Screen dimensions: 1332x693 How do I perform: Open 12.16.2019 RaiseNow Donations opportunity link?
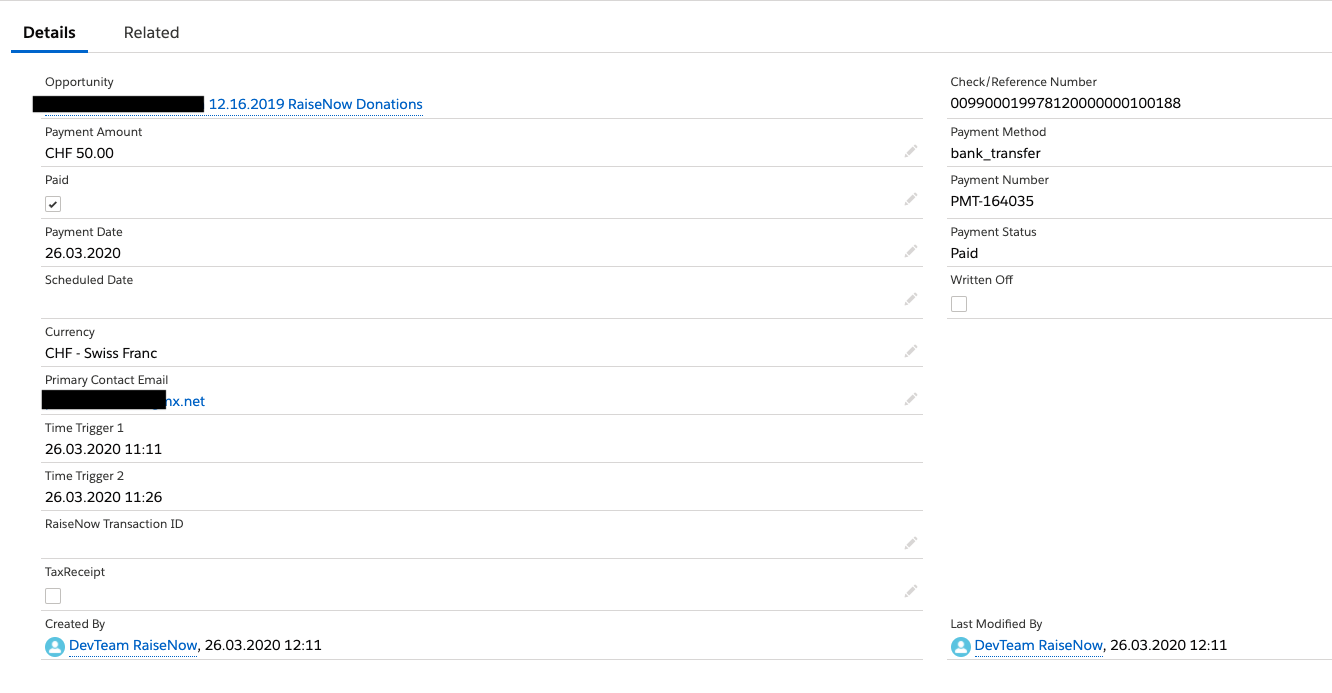click(315, 104)
